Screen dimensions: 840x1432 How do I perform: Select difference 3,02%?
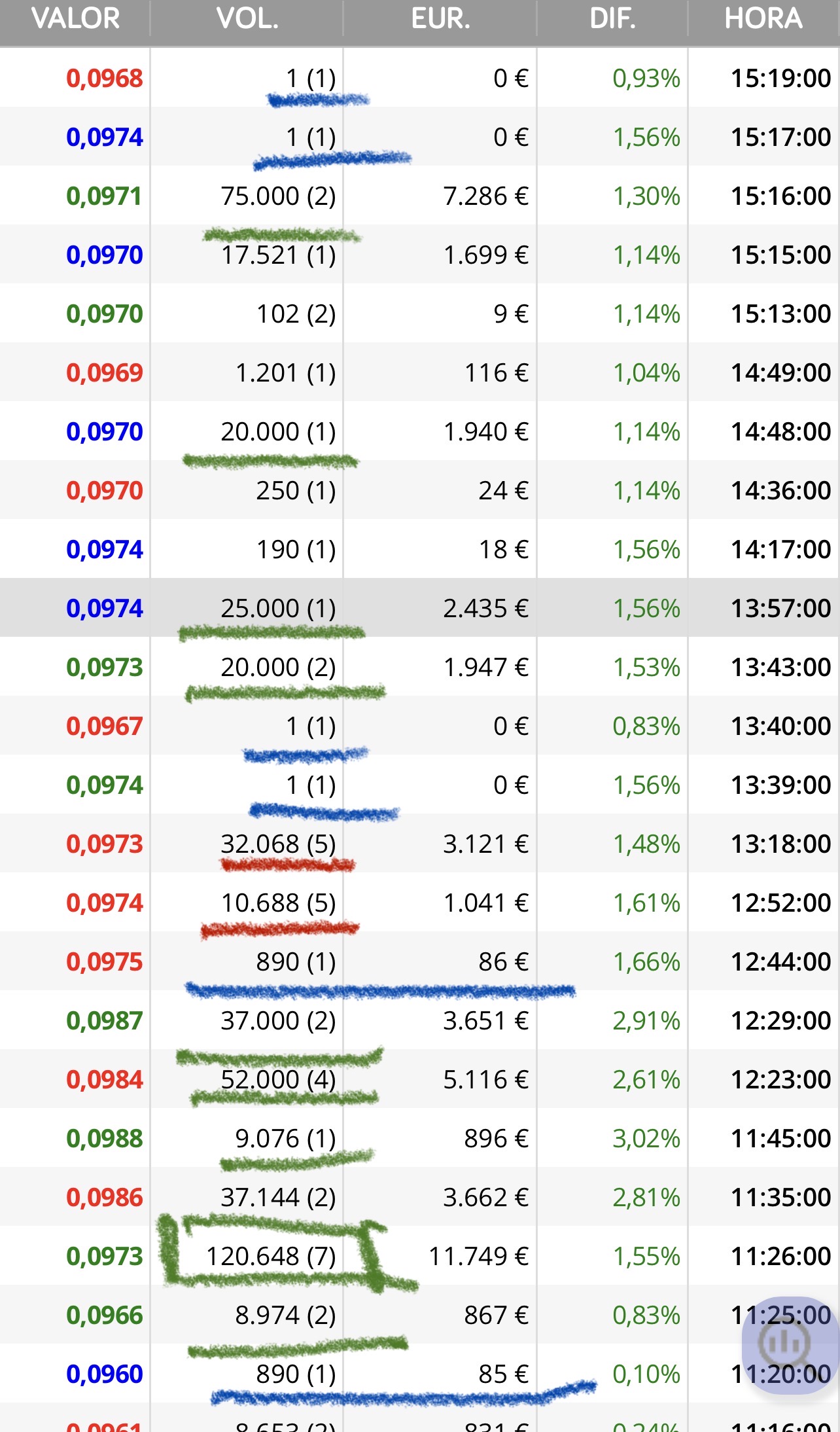pyautogui.click(x=646, y=1139)
